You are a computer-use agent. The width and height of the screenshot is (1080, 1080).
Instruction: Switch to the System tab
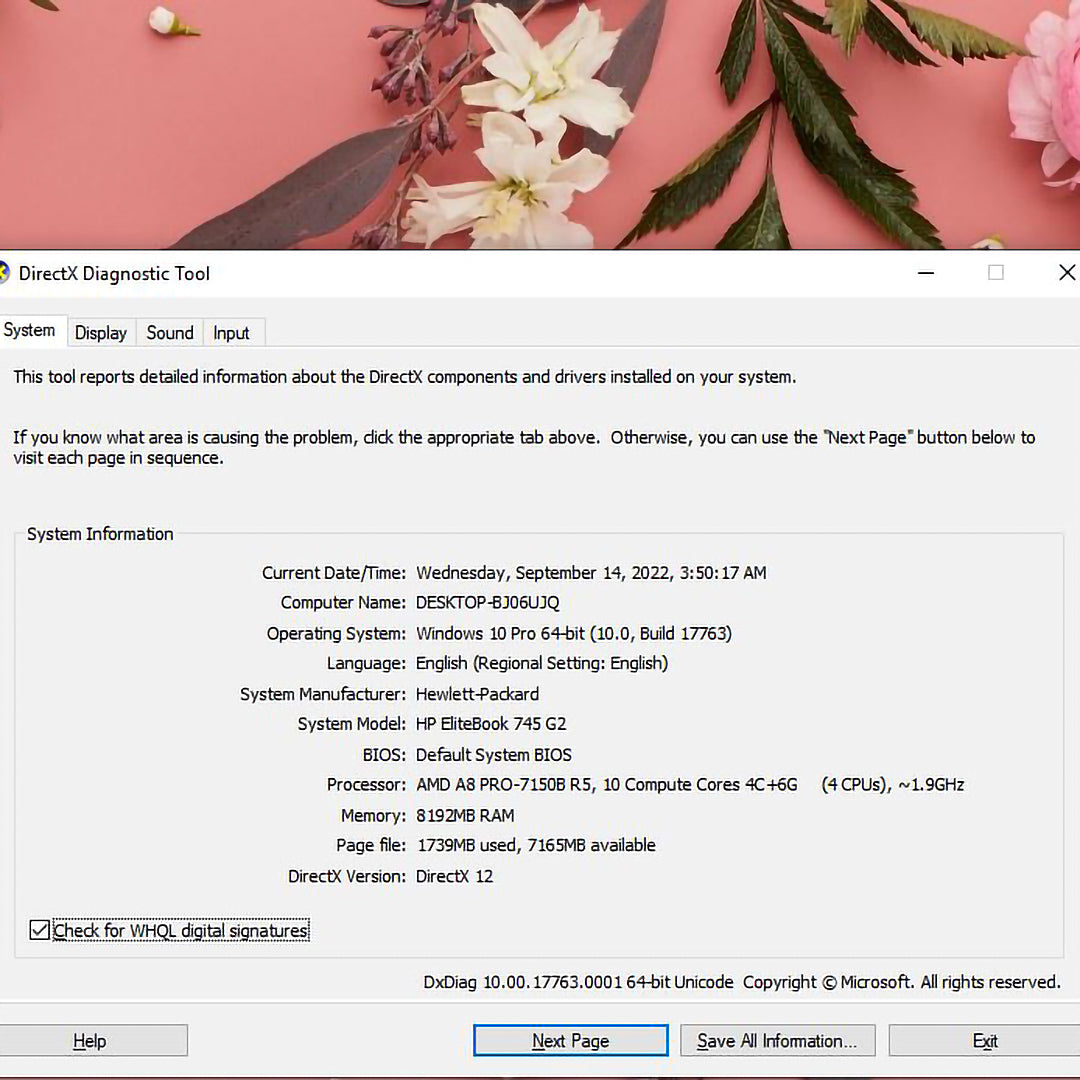click(x=30, y=331)
